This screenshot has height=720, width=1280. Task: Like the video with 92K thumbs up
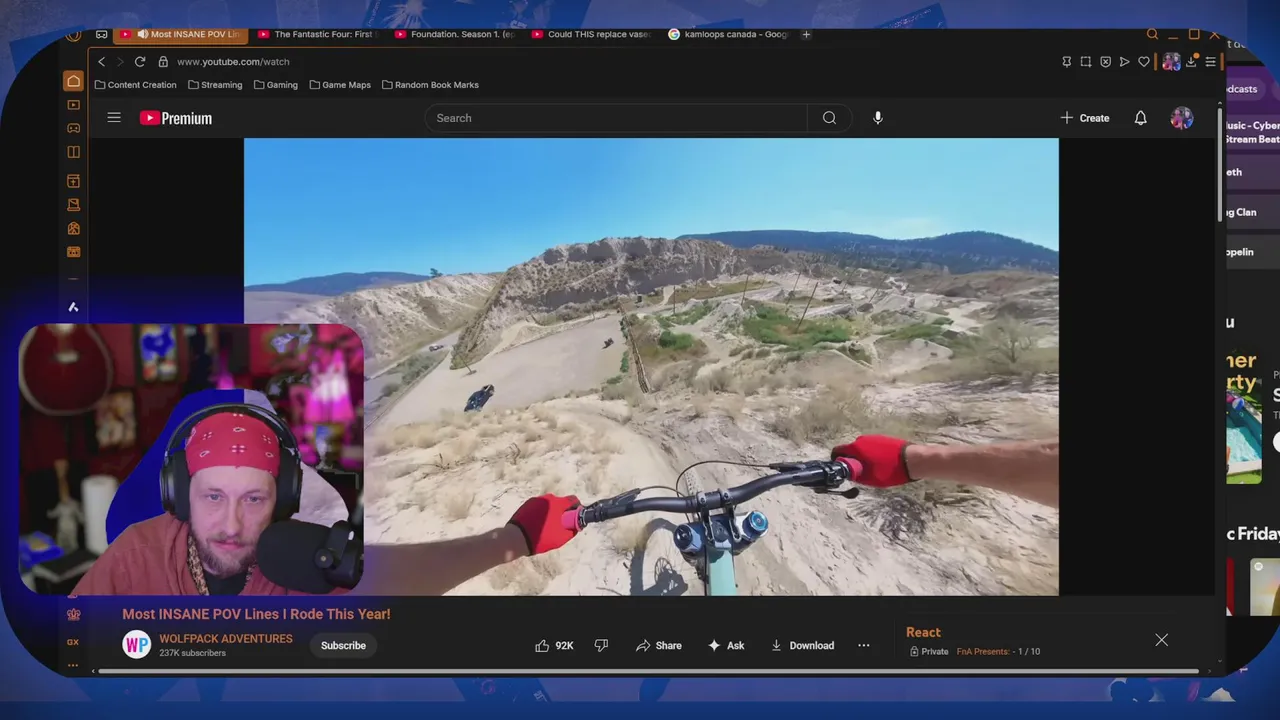554,646
